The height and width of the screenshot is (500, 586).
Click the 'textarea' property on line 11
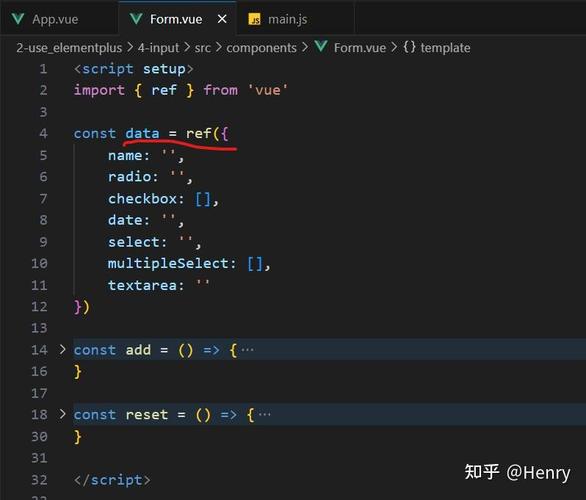(x=142, y=286)
